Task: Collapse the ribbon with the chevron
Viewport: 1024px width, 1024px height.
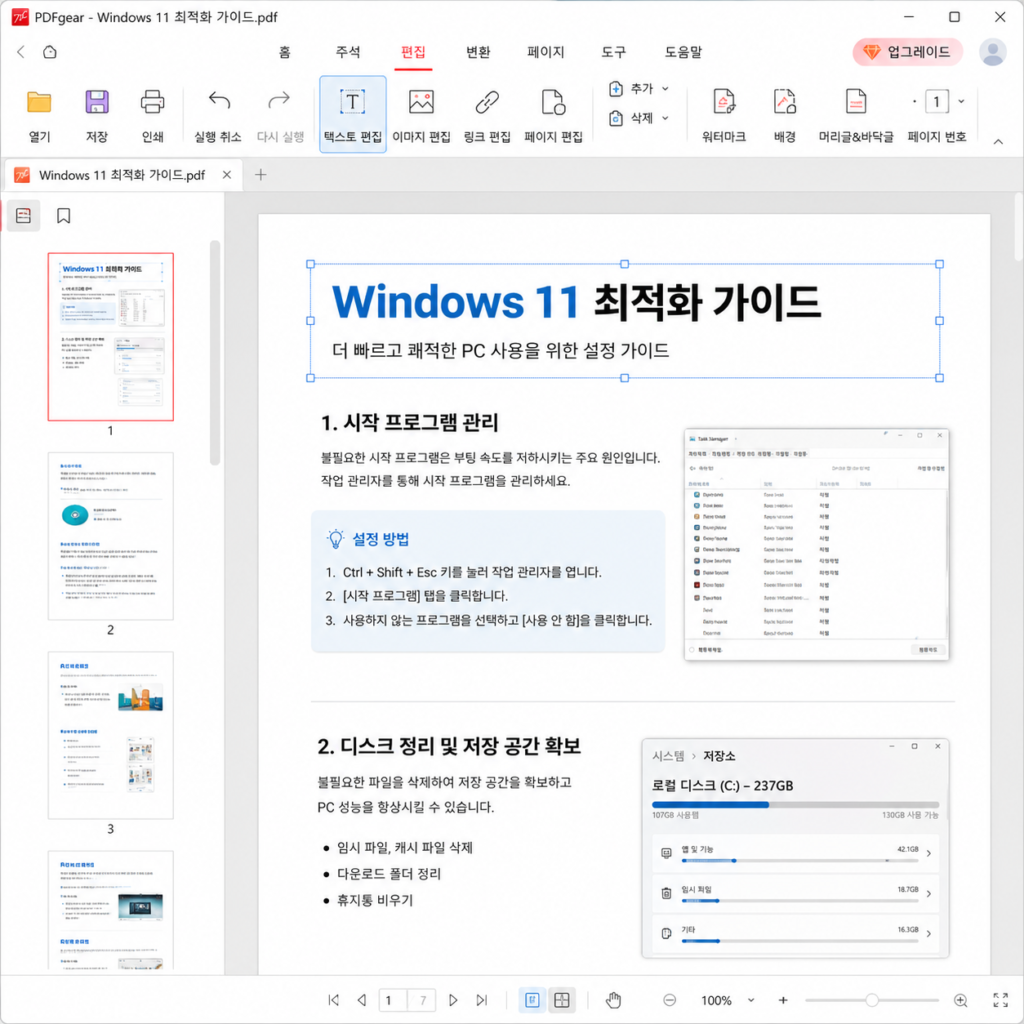Action: point(998,142)
